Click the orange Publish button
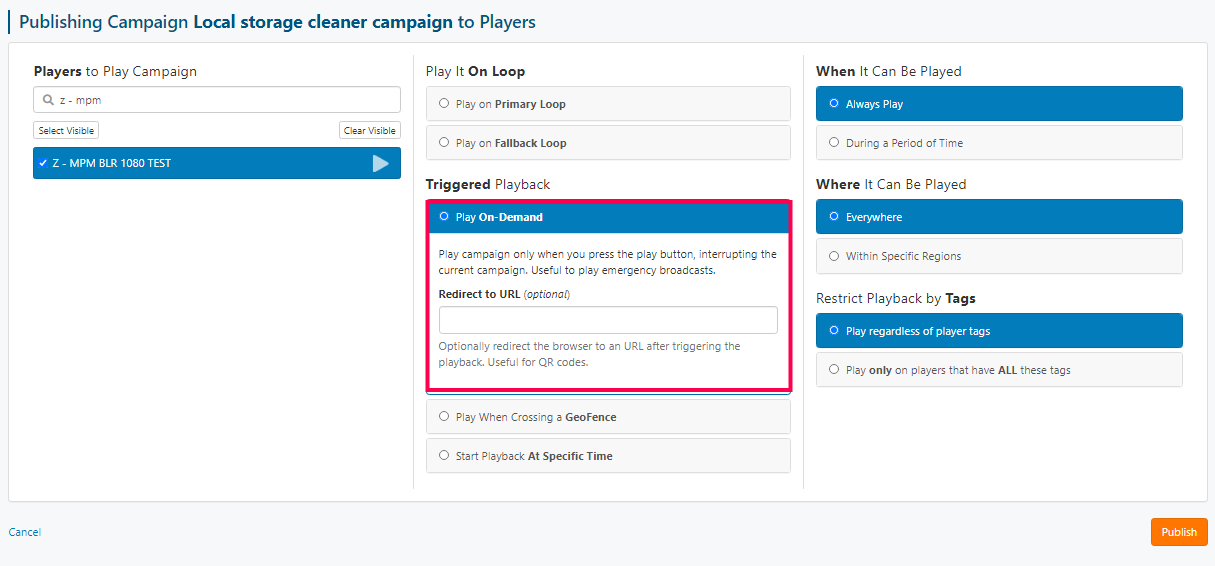Viewport: 1215px width, 566px height. [1179, 532]
